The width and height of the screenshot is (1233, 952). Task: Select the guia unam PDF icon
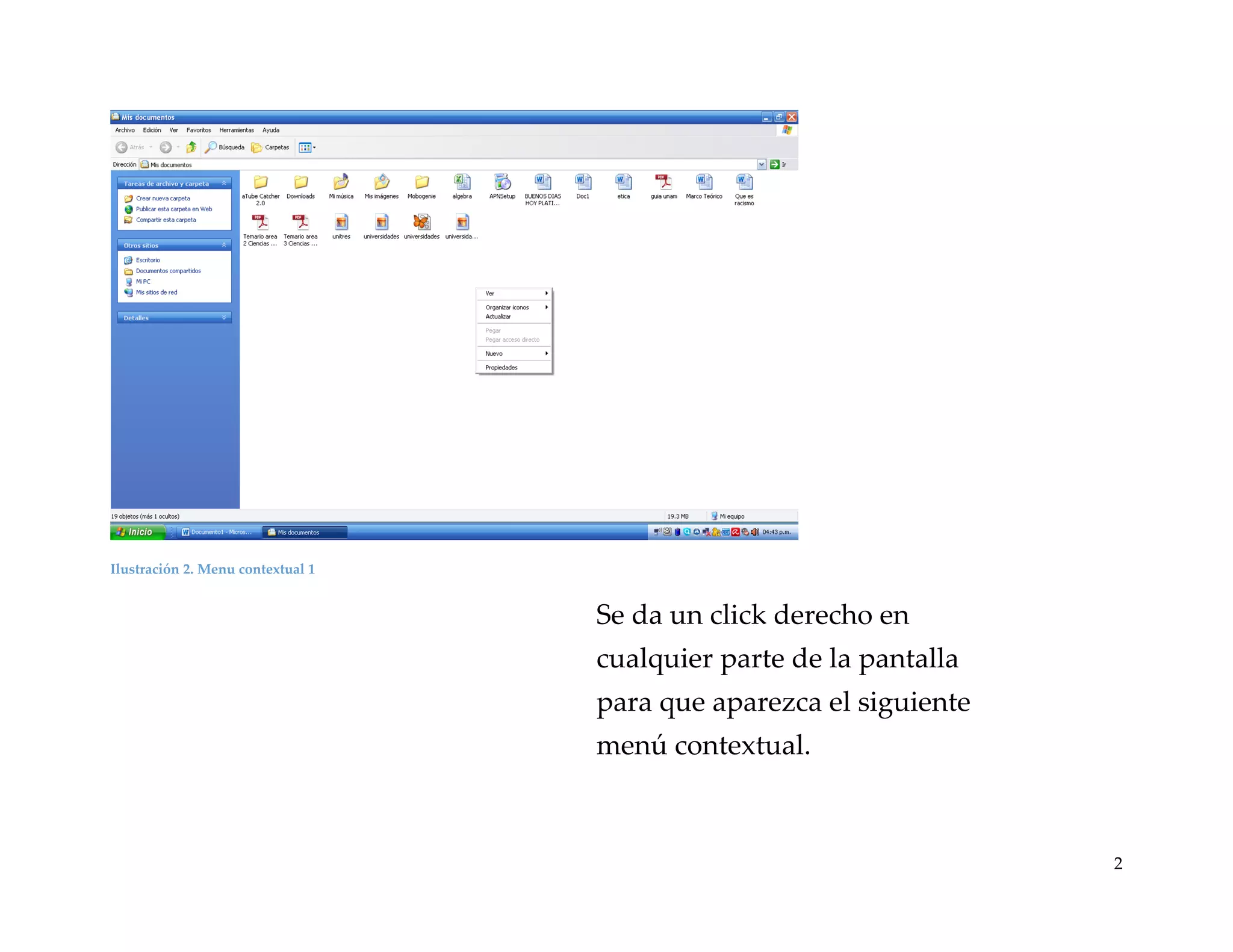[x=663, y=182]
